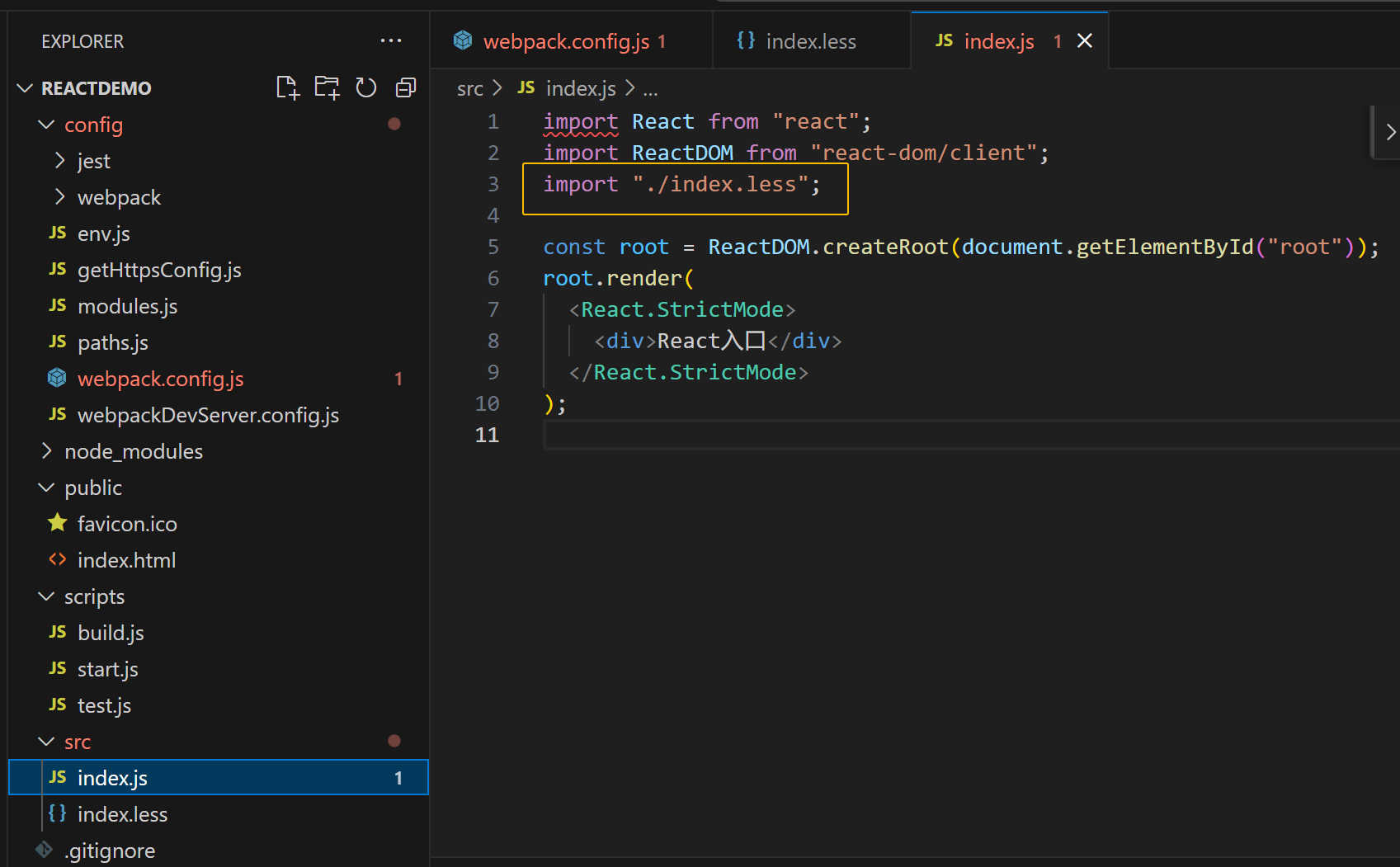The width and height of the screenshot is (1400, 867).
Task: Click the New Folder icon in Explorer
Action: pyautogui.click(x=327, y=87)
